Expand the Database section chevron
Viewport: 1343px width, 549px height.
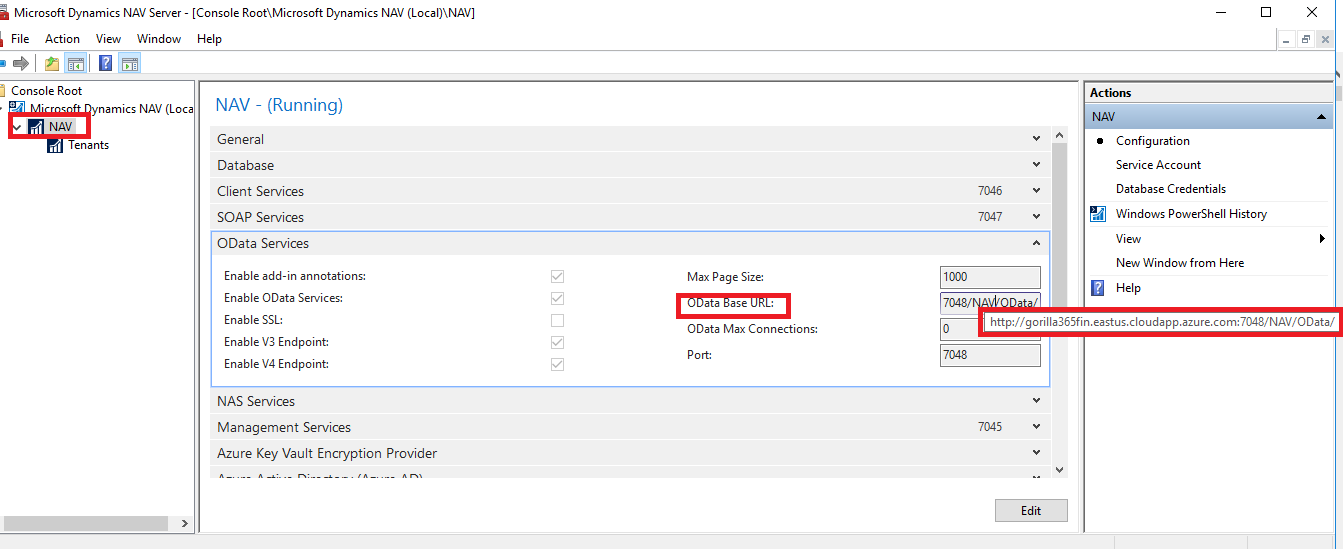[x=1036, y=165]
